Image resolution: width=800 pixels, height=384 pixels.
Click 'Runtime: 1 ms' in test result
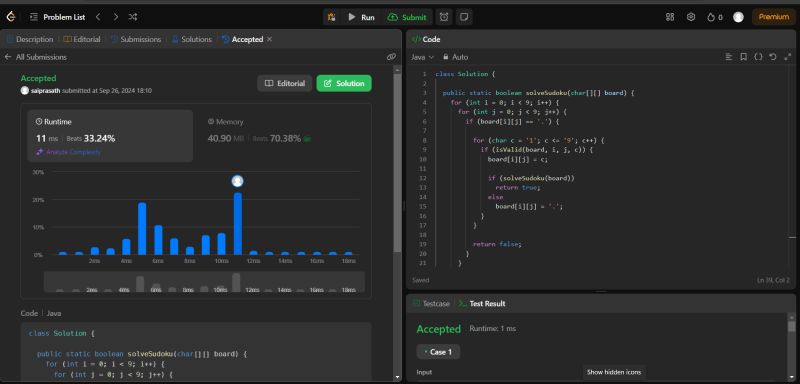pyautogui.click(x=492, y=329)
